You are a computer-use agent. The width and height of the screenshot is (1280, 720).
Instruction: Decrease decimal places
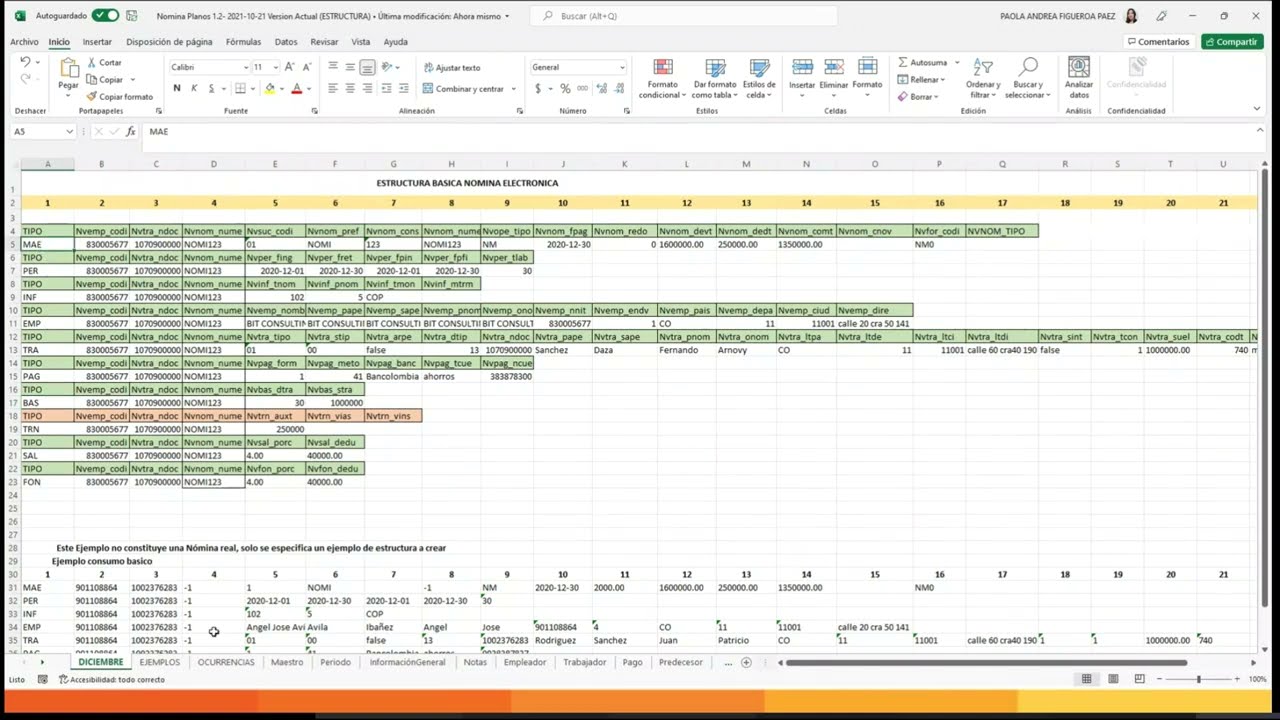point(617,88)
